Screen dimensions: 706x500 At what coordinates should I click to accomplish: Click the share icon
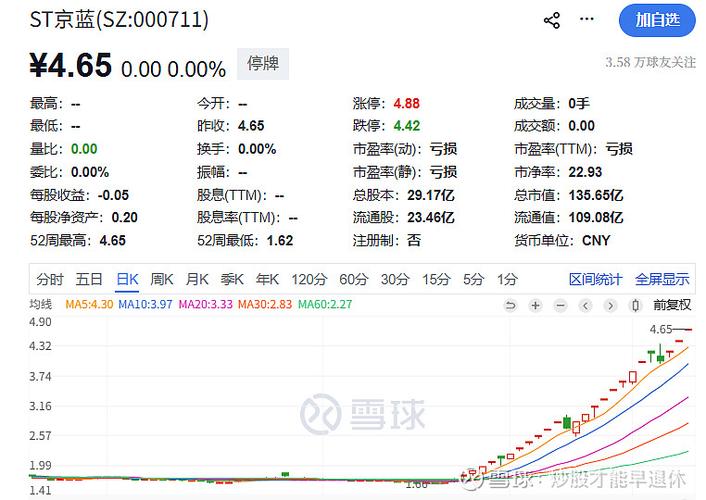[x=552, y=20]
